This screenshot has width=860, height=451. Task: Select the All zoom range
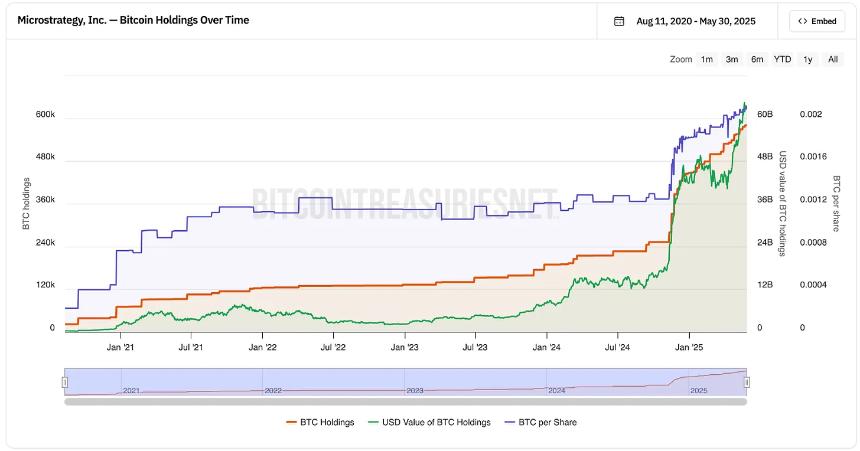coord(833,59)
